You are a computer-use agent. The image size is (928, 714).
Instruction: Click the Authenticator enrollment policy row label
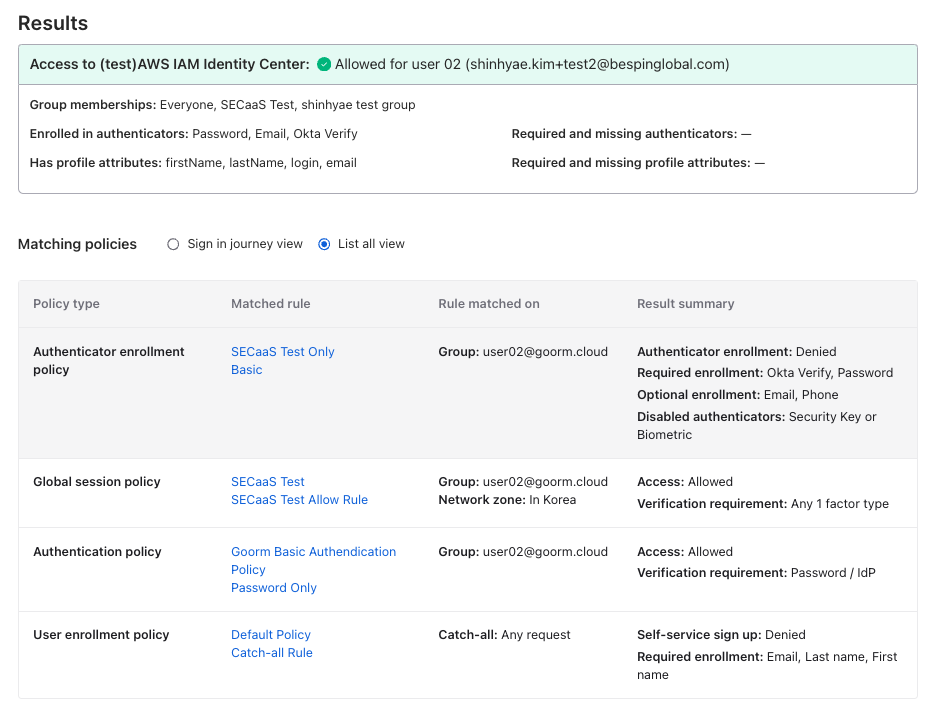pyautogui.click(x=108, y=361)
